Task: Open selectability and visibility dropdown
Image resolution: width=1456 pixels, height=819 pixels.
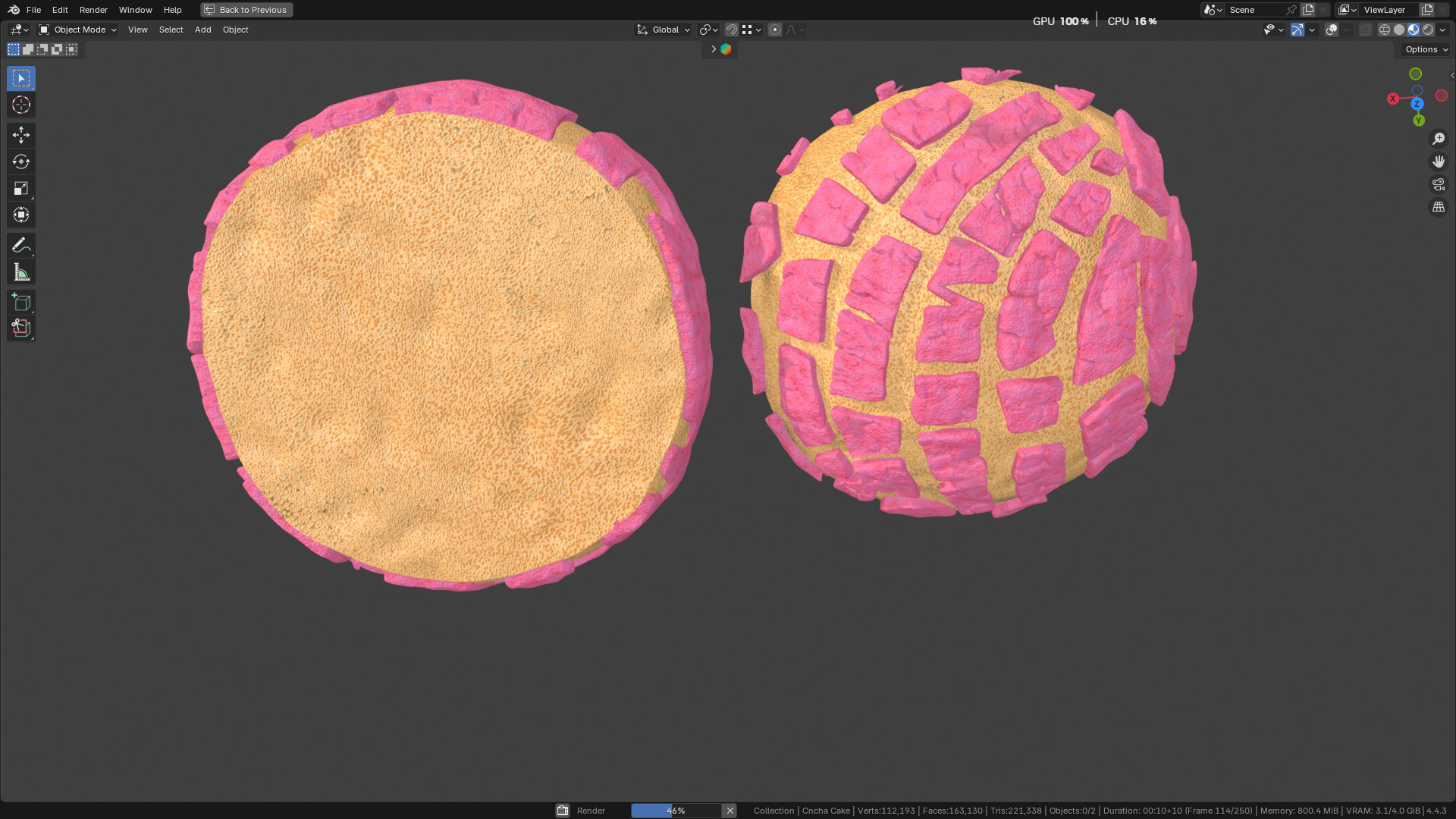Action: click(x=1274, y=30)
